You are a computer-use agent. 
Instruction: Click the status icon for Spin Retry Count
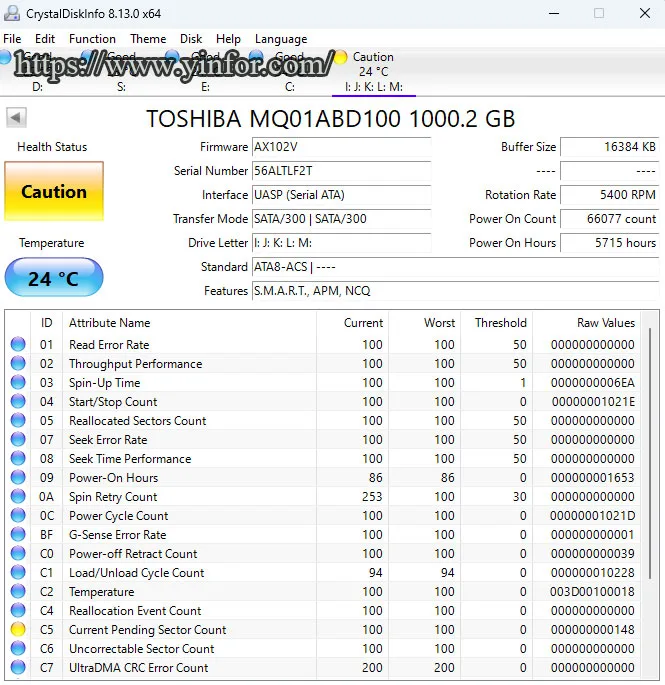tap(18, 496)
